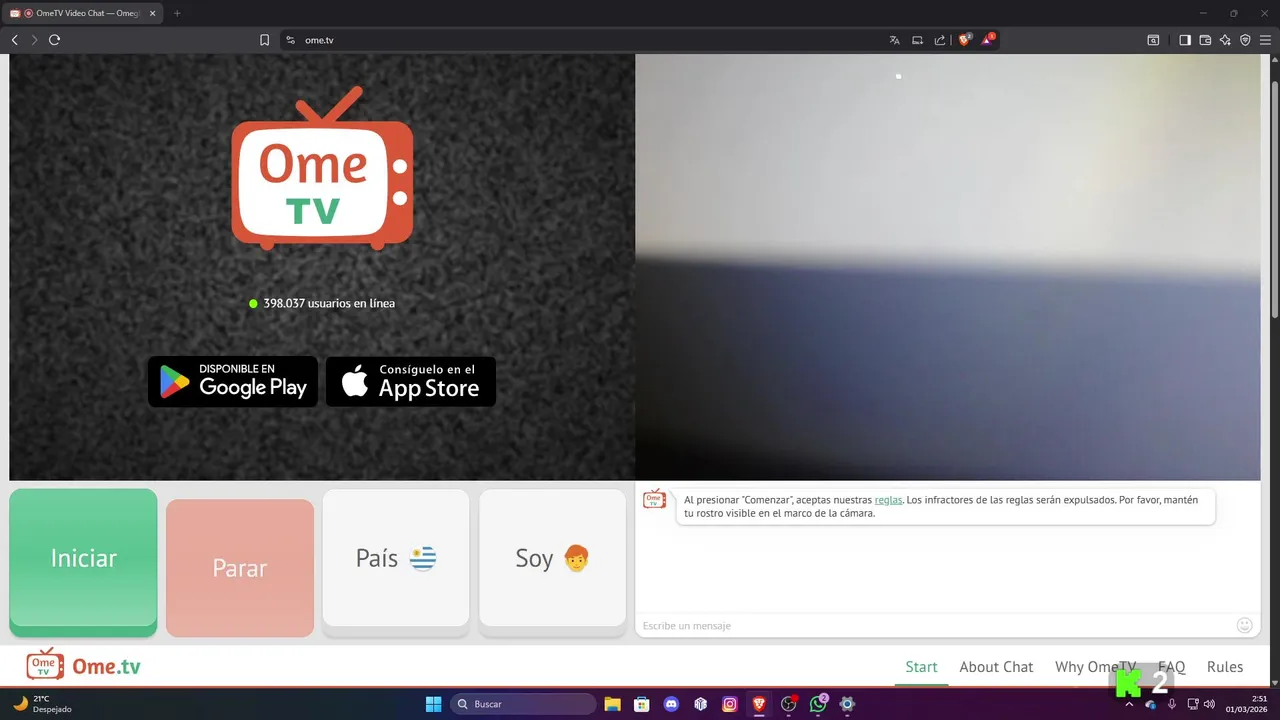Click the Escribe un mensaje field
The image size is (1280, 720).
point(935,625)
